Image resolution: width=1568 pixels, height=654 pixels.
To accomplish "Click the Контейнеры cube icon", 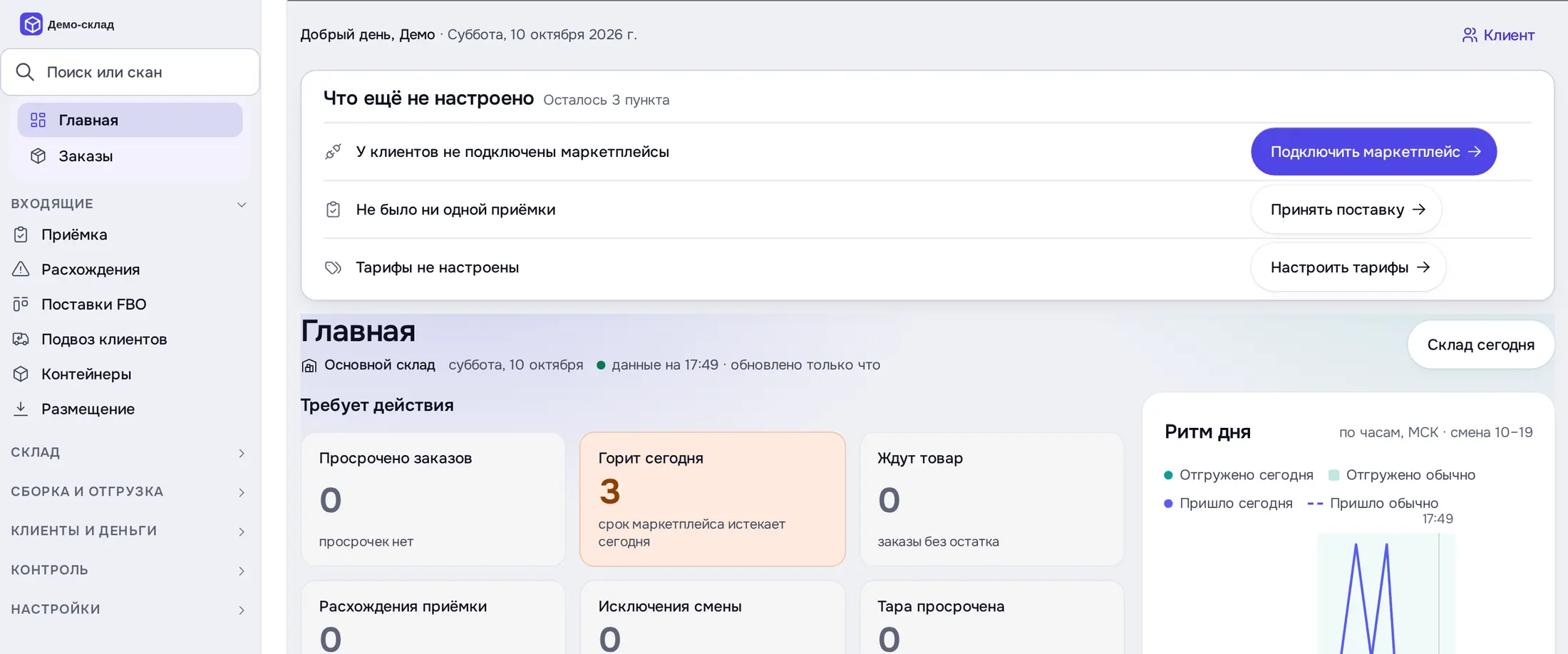I will coord(21,374).
